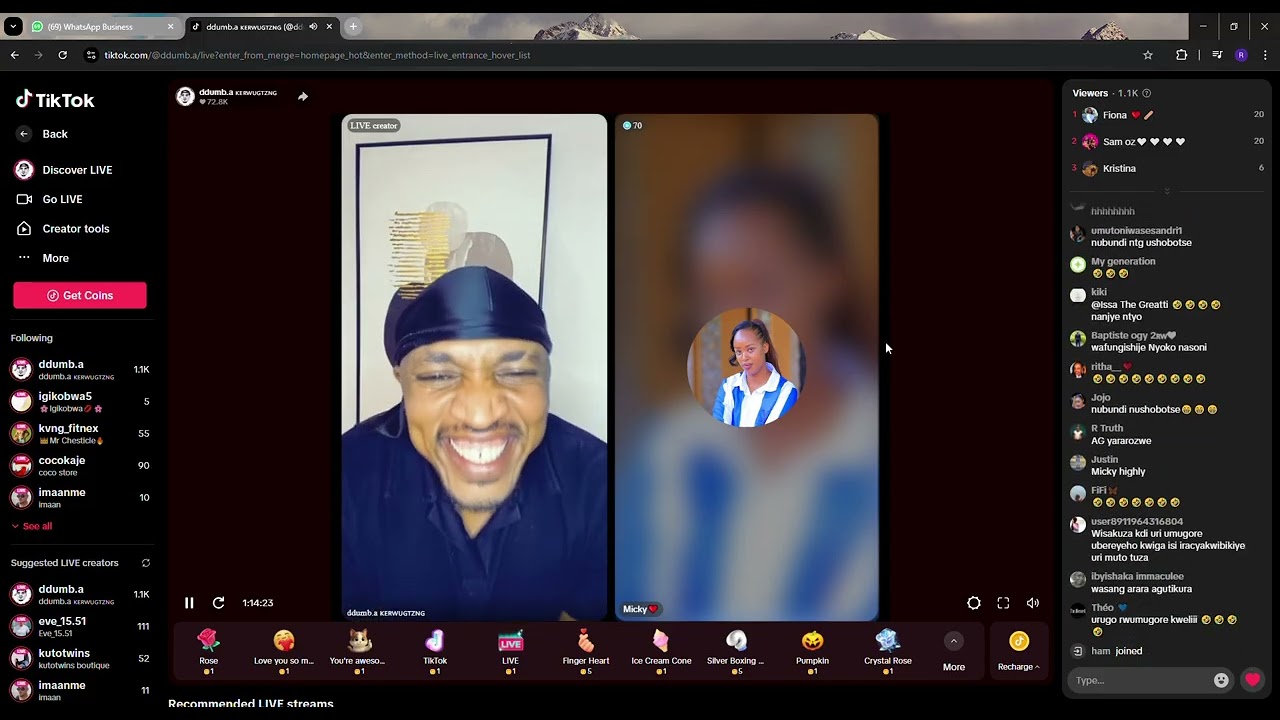This screenshot has height=720, width=1280.
Task: Open eve_15.51 suggested live
Action: tap(80, 626)
